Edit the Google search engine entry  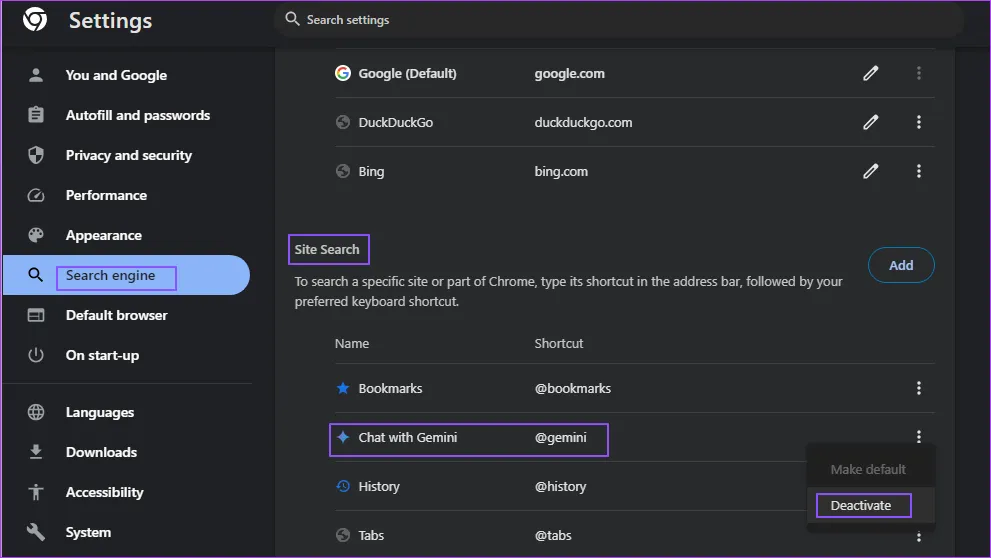[x=871, y=73]
